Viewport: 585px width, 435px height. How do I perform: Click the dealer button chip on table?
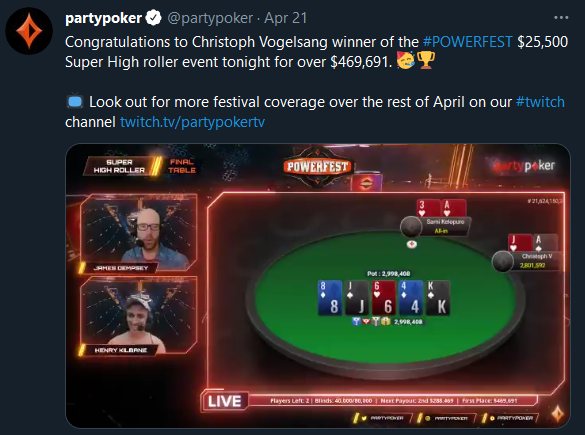[412, 244]
